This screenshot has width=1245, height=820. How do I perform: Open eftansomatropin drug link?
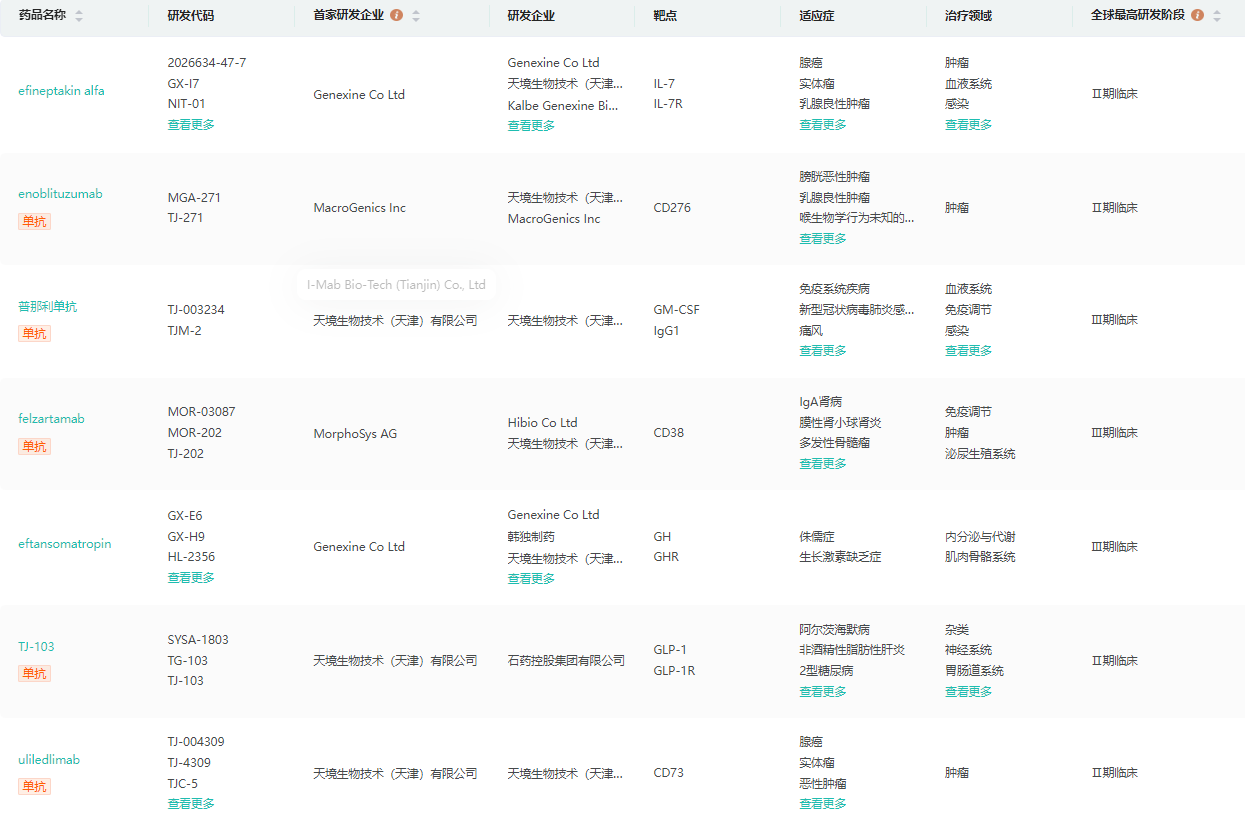pos(65,544)
